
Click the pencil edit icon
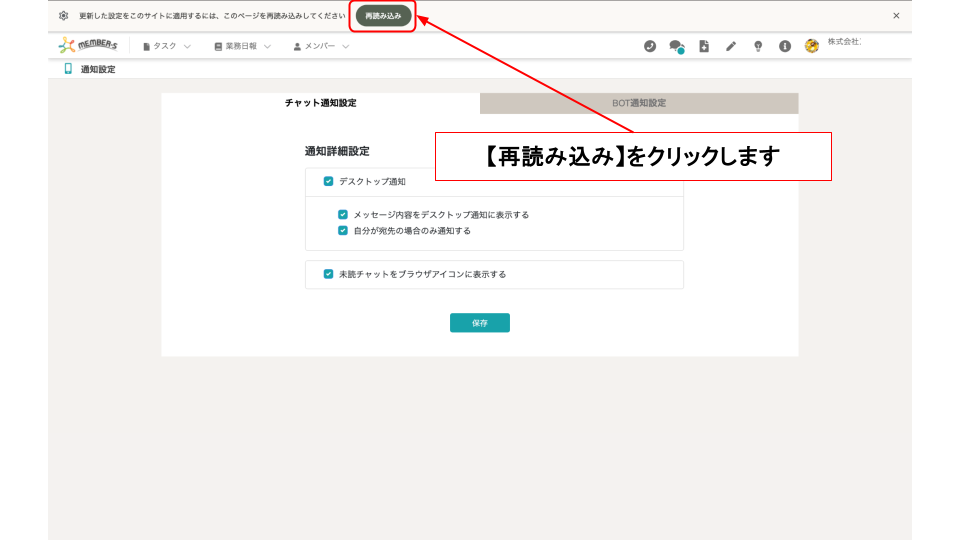731,46
